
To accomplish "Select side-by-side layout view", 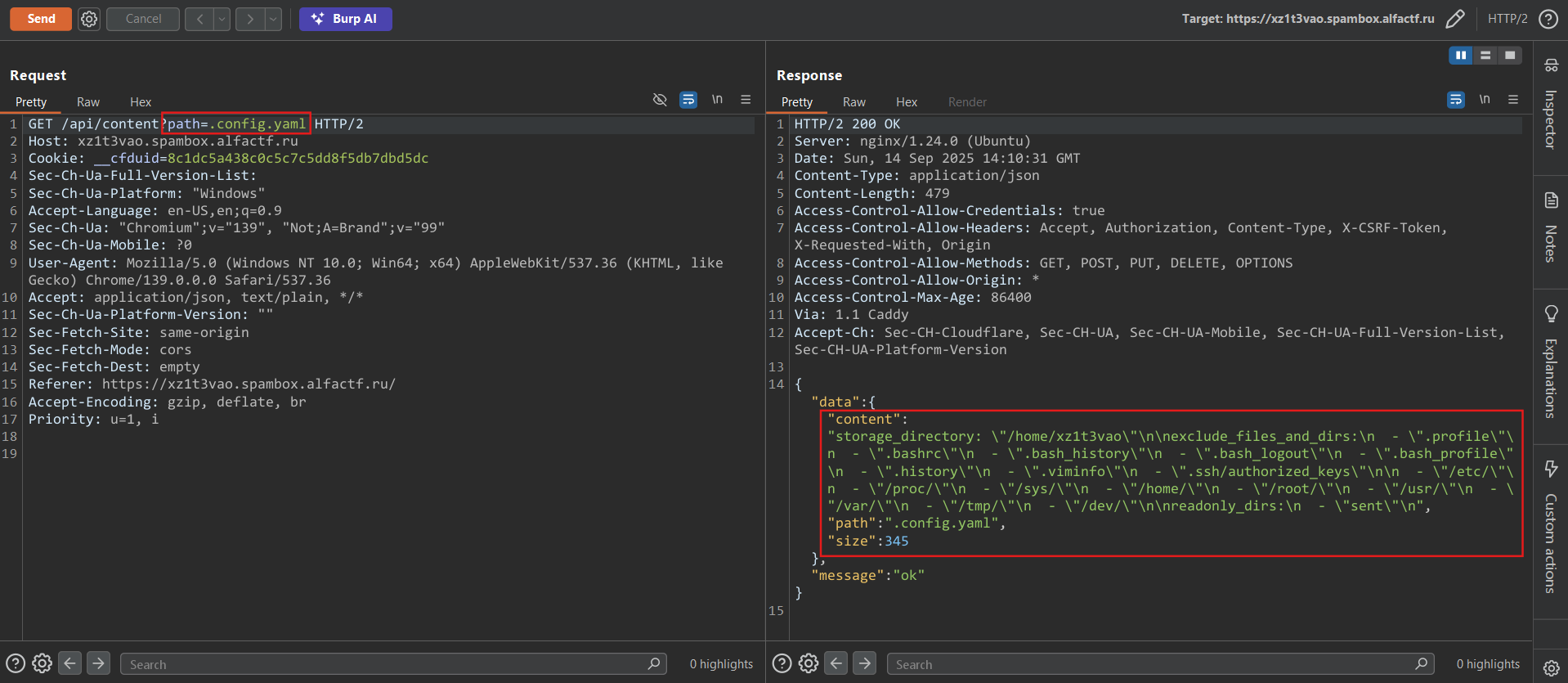I will point(1460,55).
